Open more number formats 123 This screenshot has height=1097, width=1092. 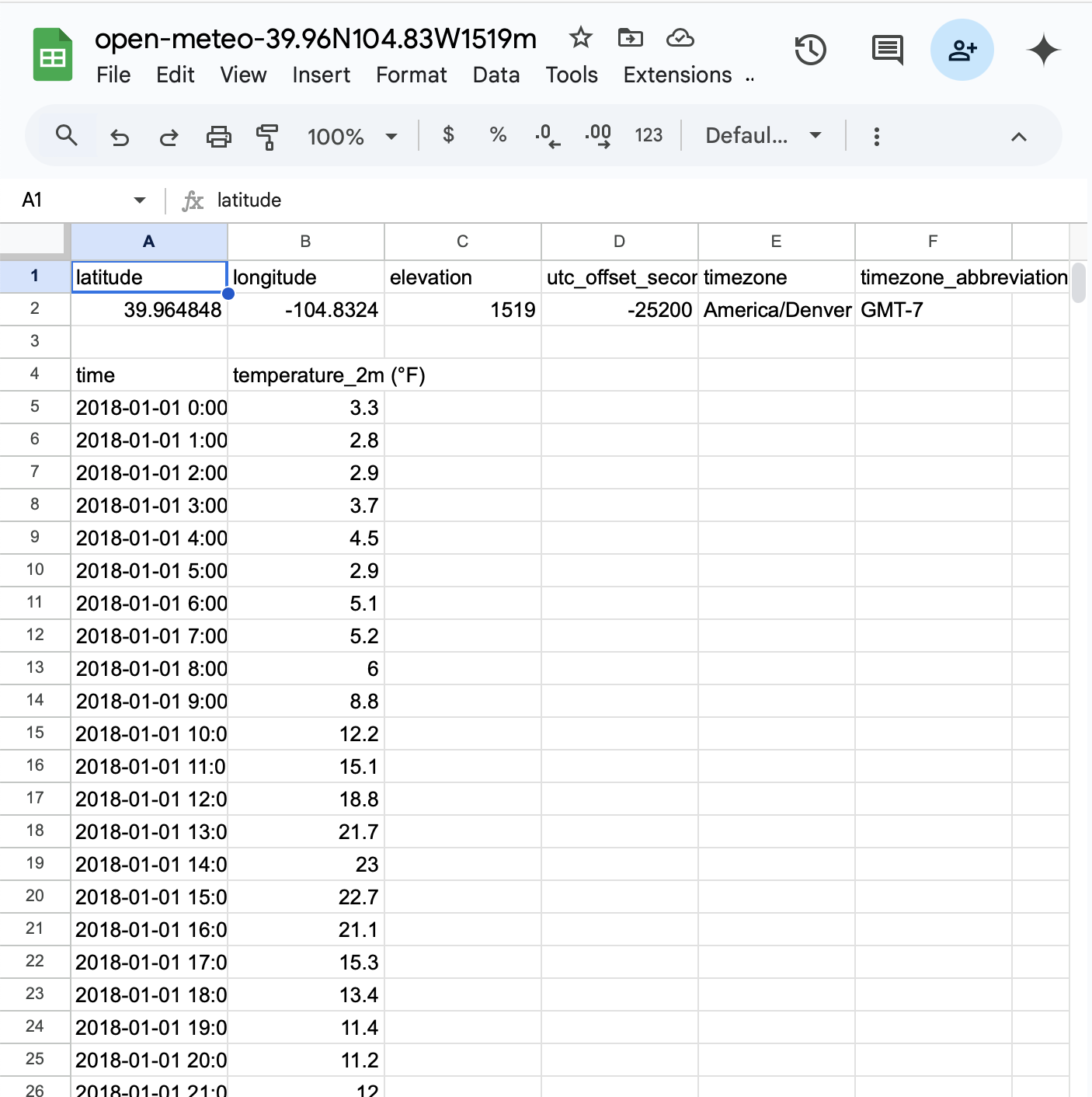(x=649, y=136)
